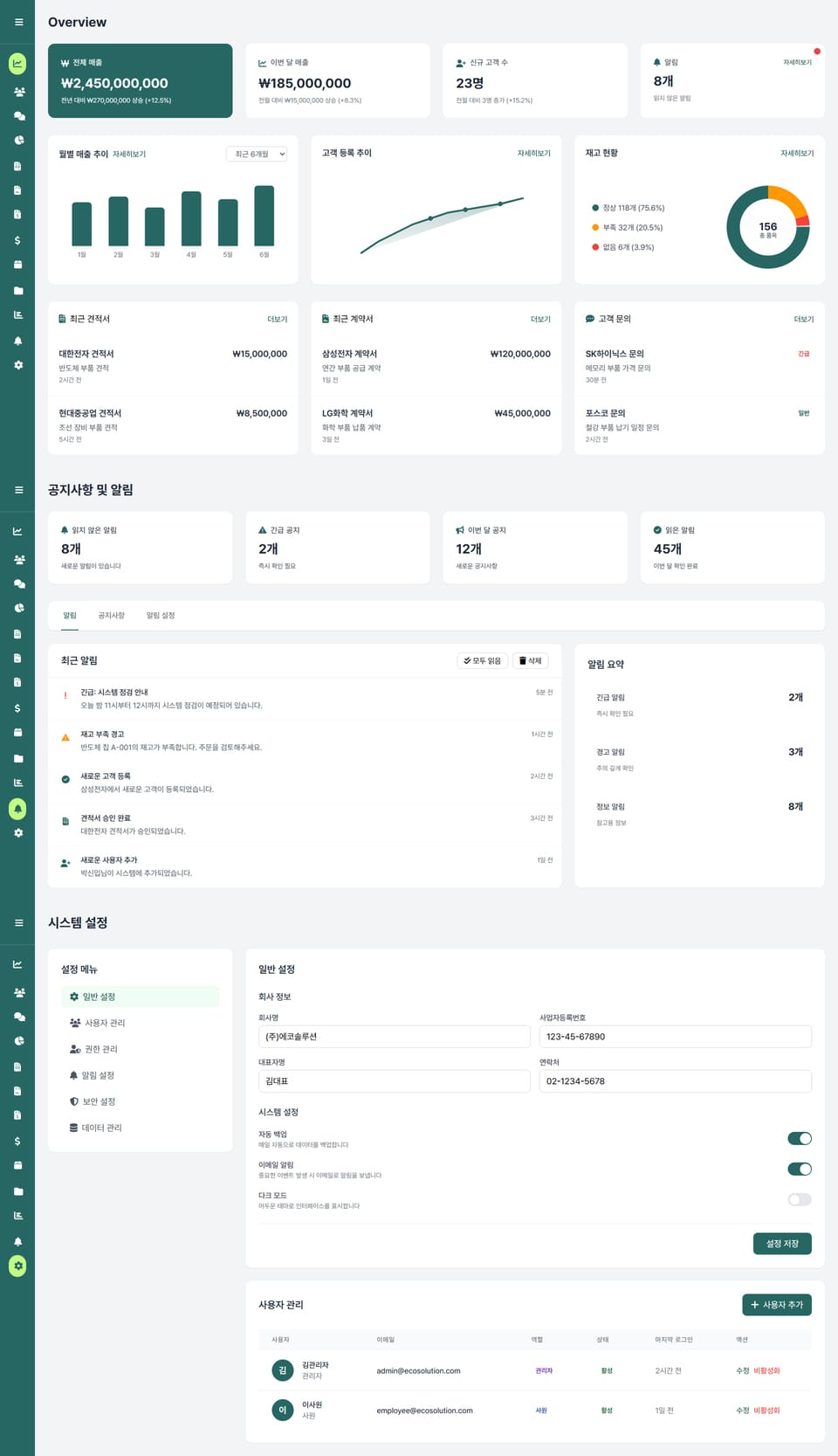Click the highlighted sales chart icon in the sidebar
Image resolution: width=838 pixels, height=1456 pixels.
point(17,64)
